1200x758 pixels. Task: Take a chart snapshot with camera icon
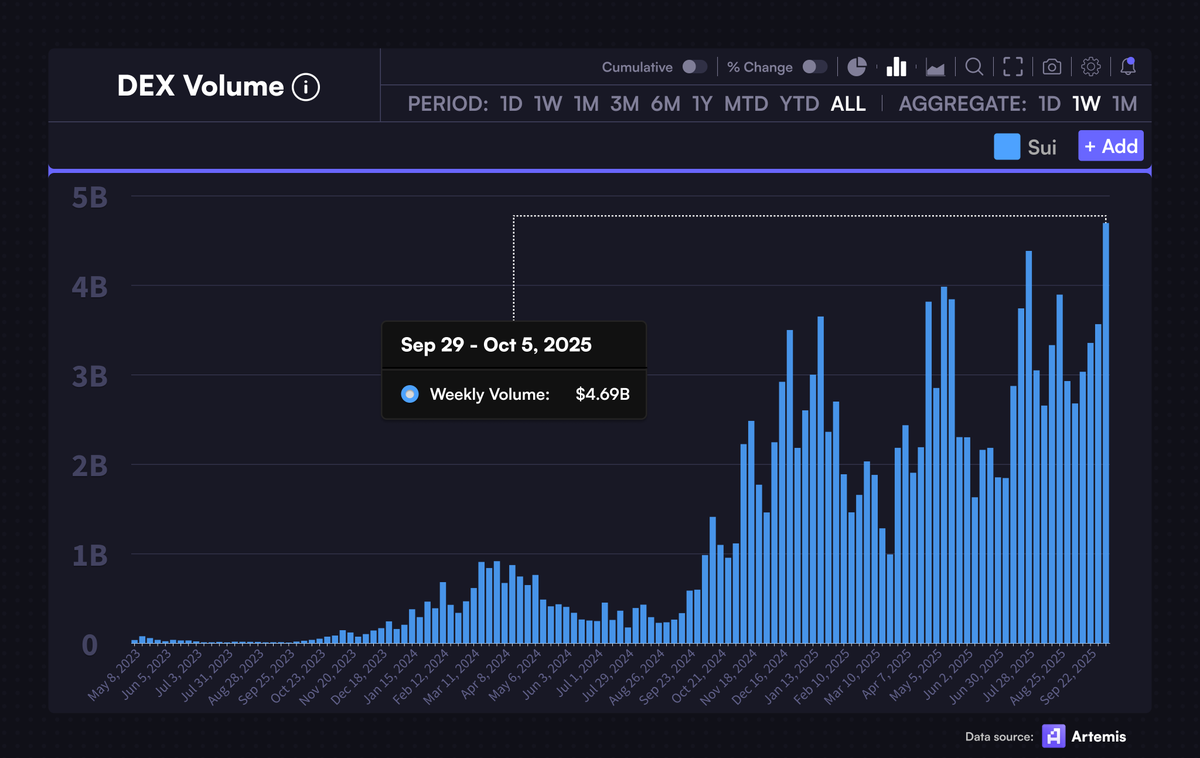click(1052, 67)
